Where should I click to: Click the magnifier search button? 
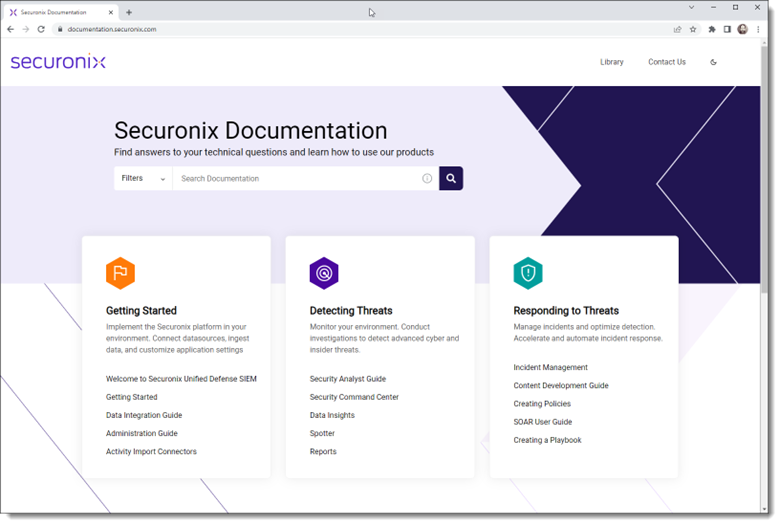click(451, 178)
